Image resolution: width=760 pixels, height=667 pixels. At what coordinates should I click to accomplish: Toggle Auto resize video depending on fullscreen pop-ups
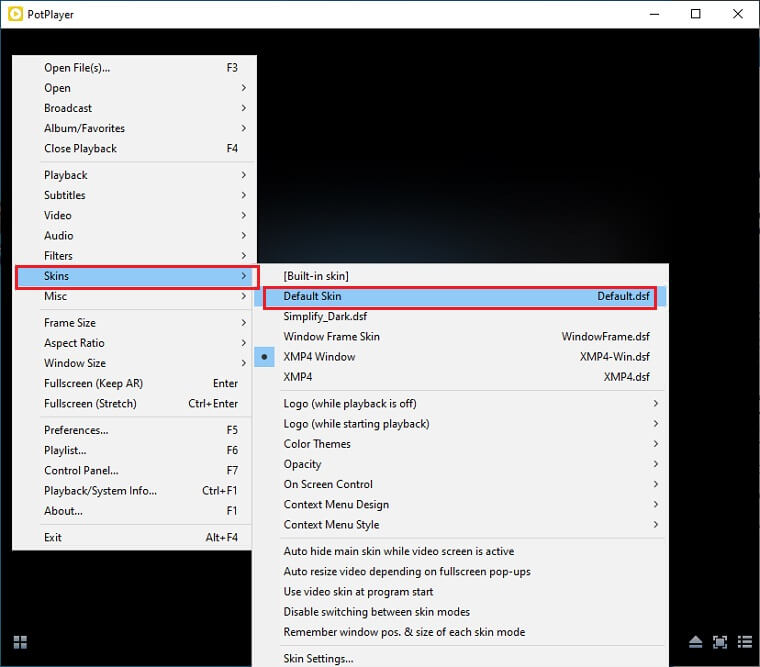[460, 572]
